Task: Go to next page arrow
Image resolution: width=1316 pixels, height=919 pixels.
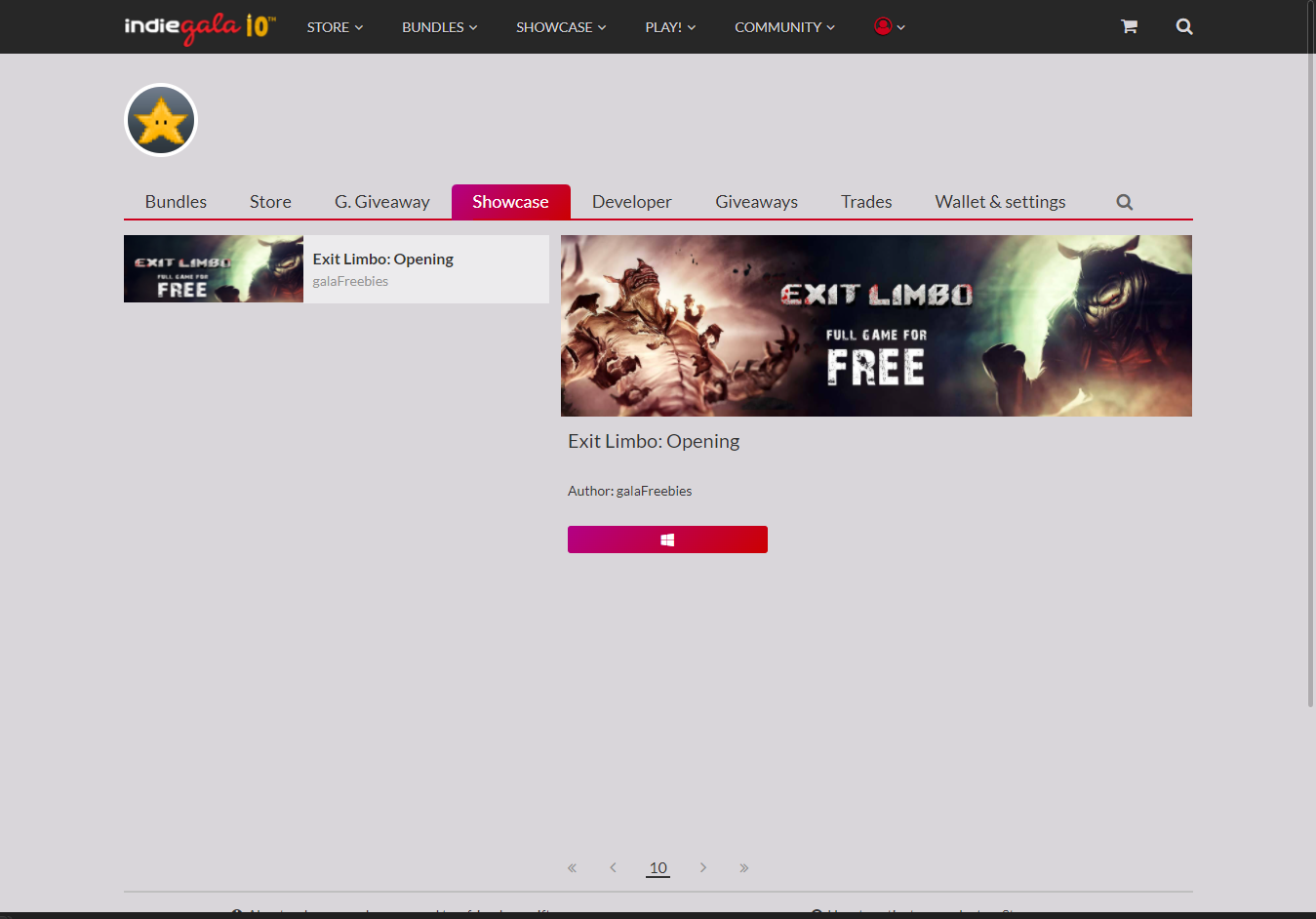Action: pyautogui.click(x=703, y=867)
